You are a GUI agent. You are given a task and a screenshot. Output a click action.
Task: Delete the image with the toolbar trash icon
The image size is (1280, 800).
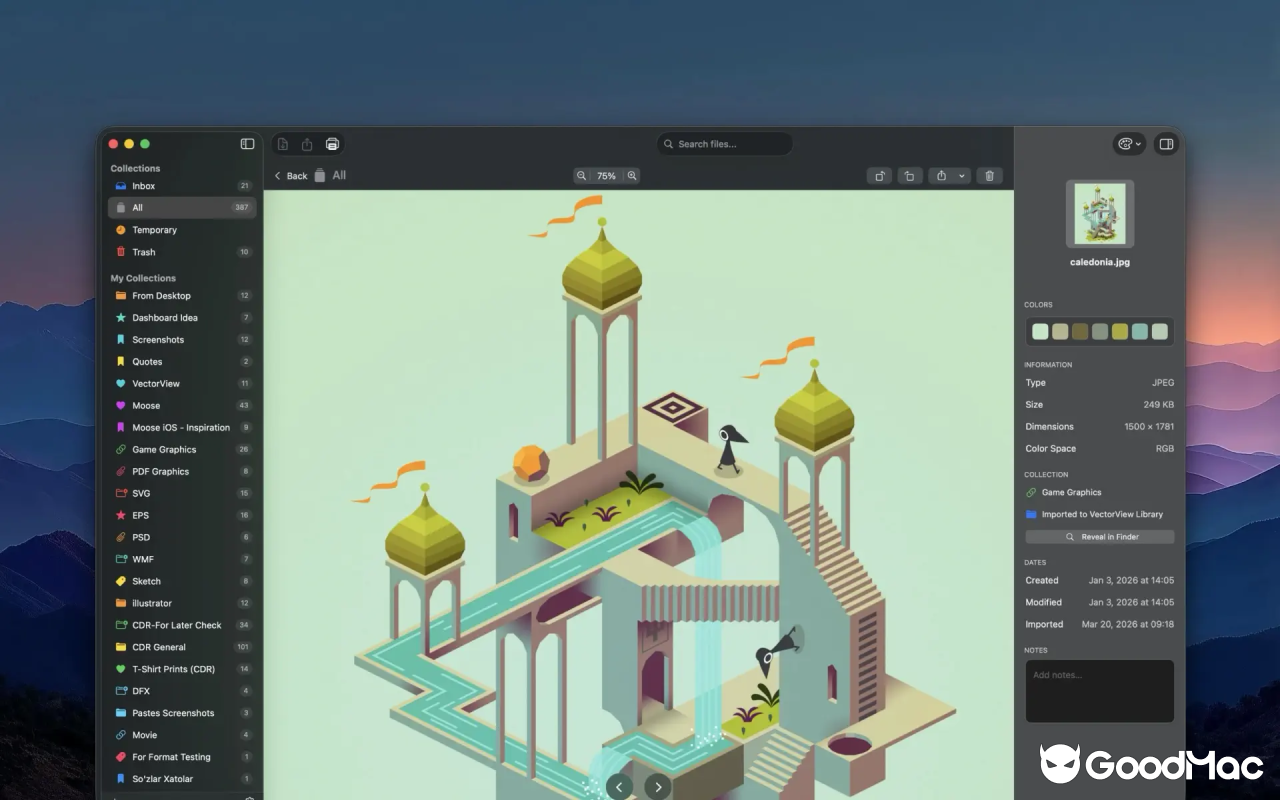point(989,176)
